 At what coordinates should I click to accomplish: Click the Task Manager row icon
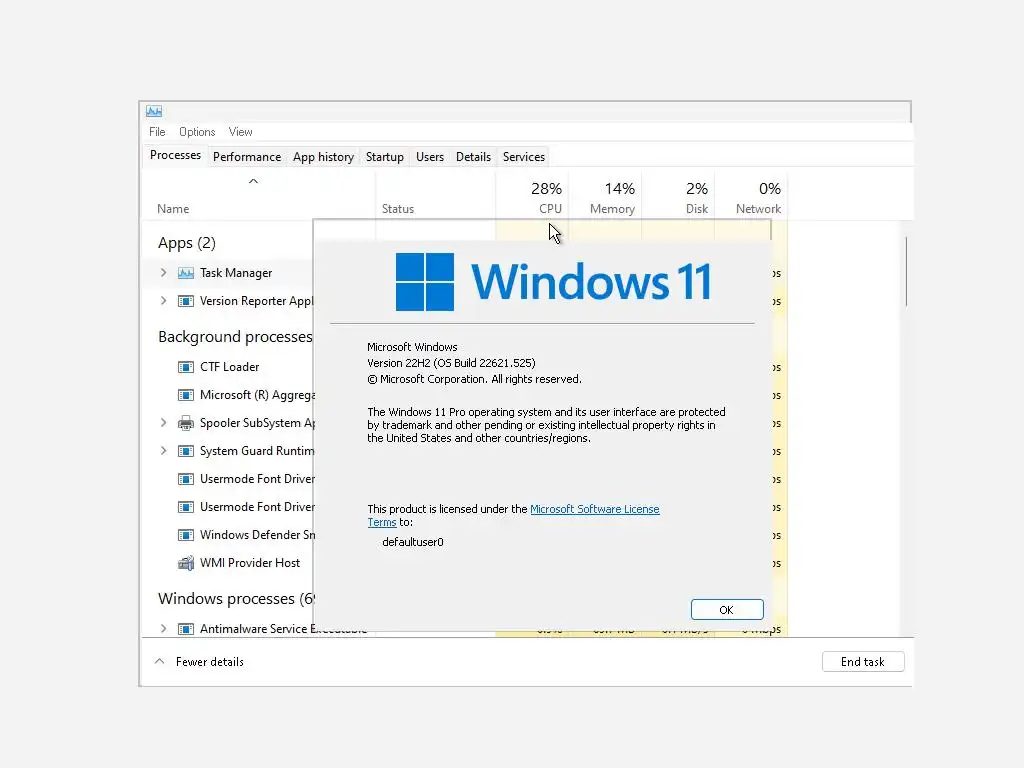click(186, 273)
